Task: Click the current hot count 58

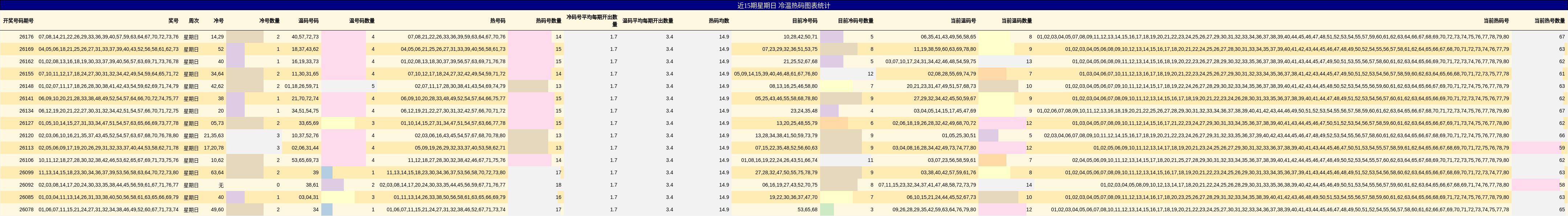Action: 1562,185
